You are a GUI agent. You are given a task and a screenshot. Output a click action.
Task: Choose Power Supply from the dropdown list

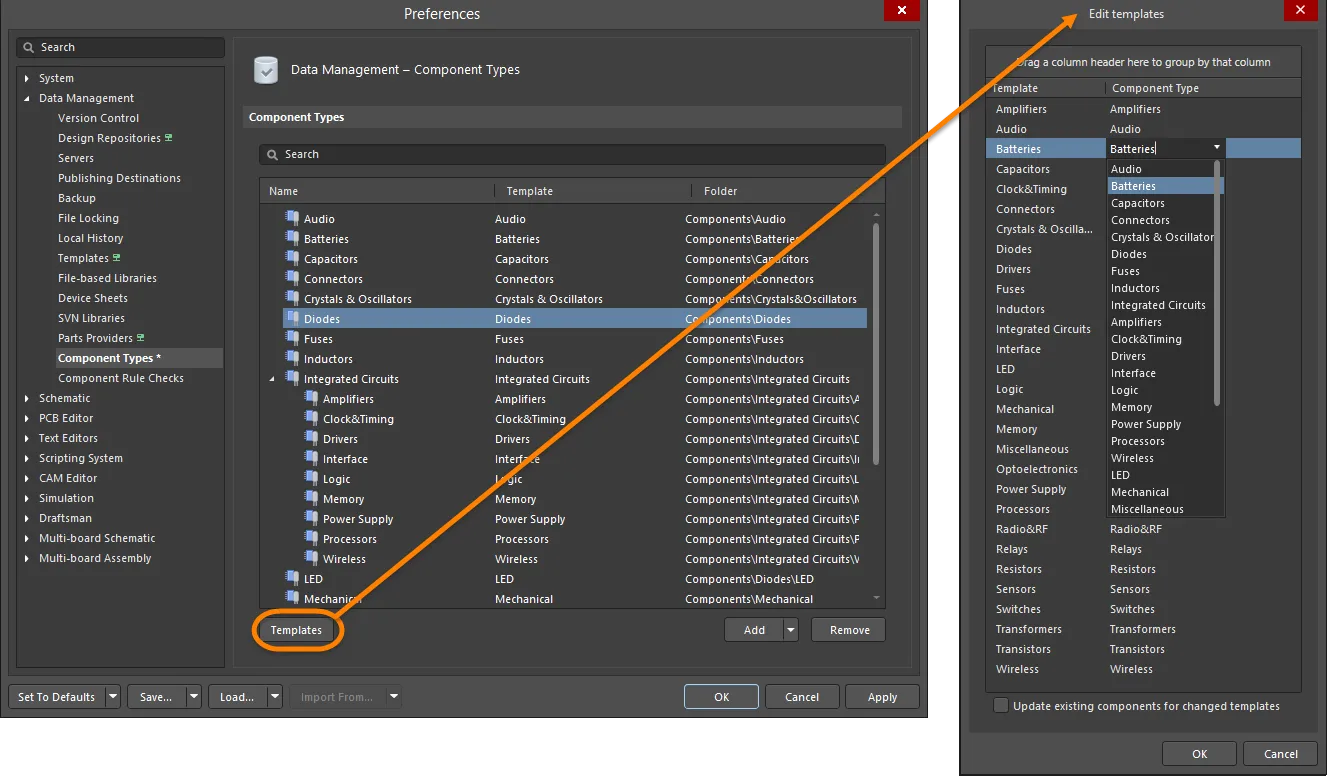(x=1145, y=424)
